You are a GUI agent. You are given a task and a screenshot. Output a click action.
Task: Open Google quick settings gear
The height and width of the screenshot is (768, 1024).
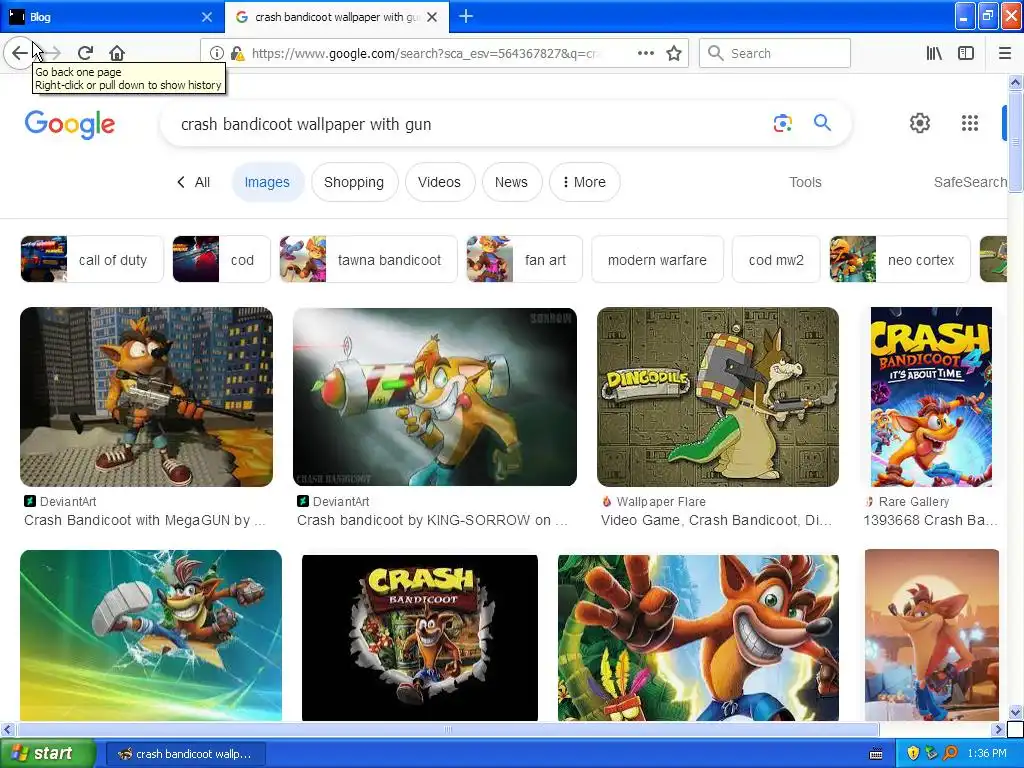click(920, 123)
